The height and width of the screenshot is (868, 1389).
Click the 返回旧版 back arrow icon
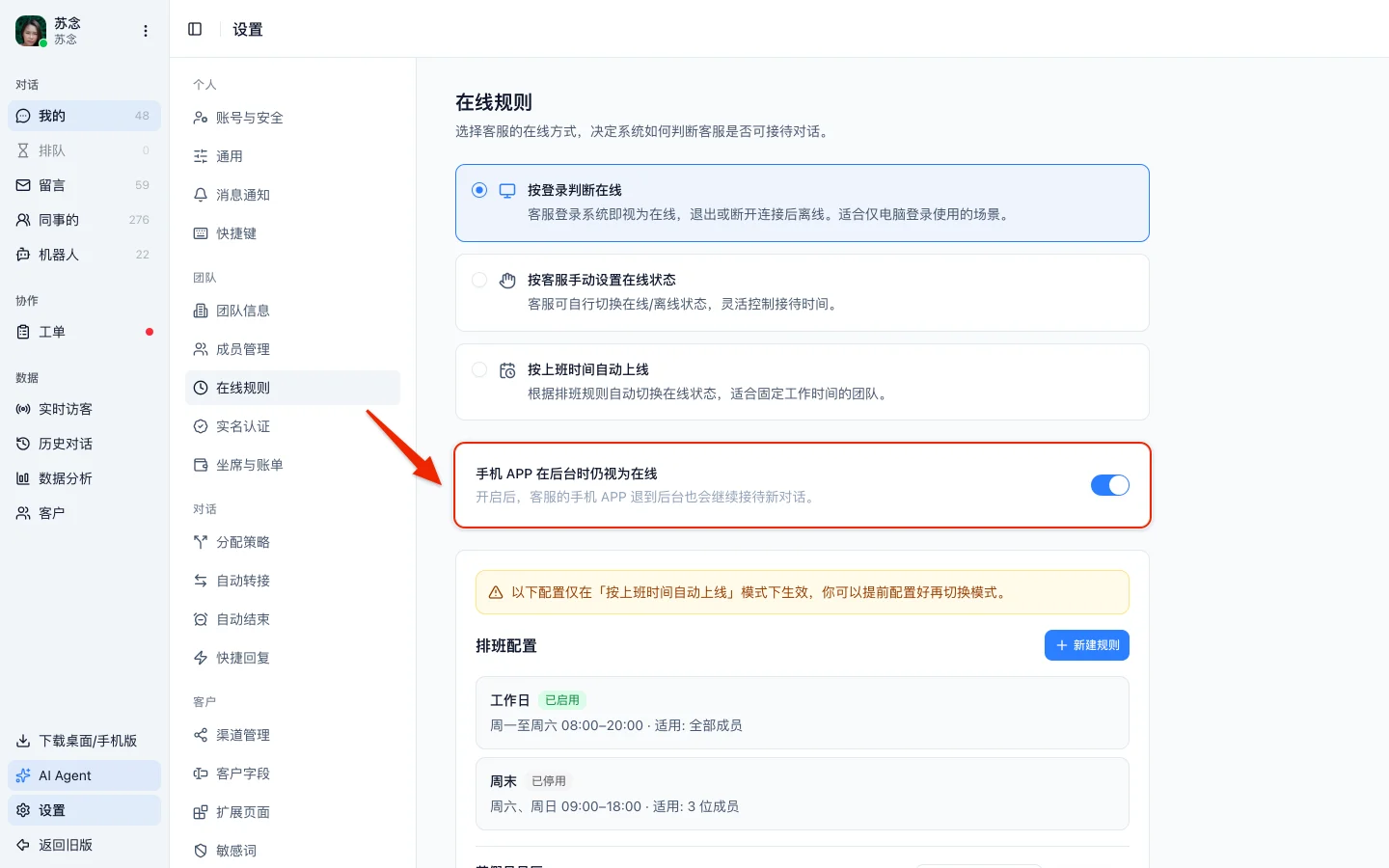coord(23,845)
